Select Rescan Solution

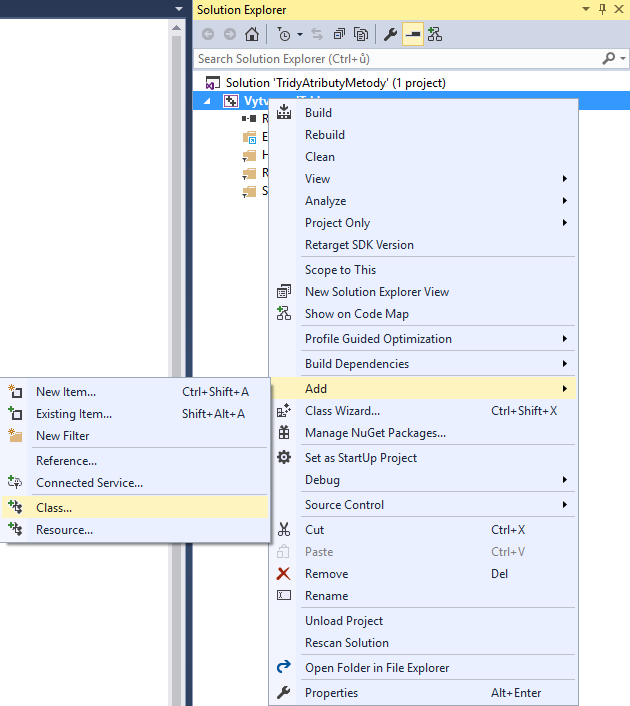click(423, 643)
